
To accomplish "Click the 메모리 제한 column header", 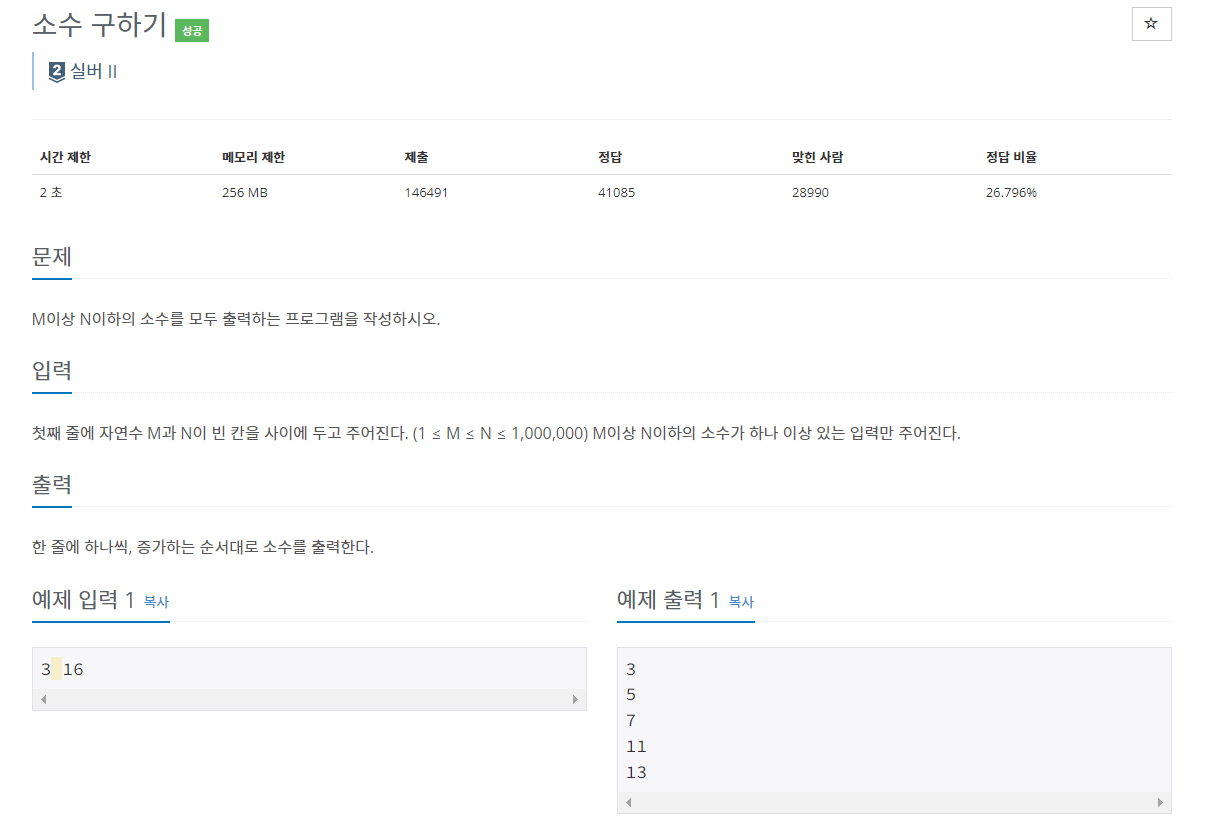I will [x=253, y=157].
